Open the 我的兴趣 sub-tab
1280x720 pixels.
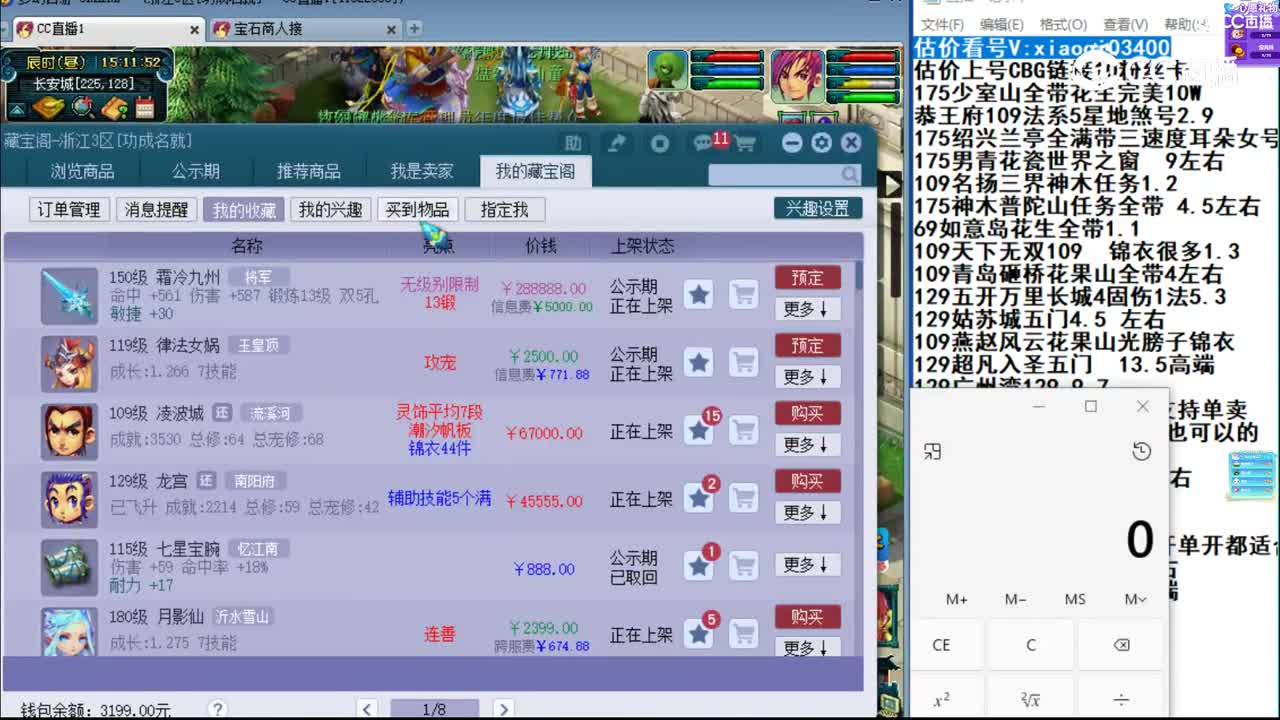click(x=330, y=209)
